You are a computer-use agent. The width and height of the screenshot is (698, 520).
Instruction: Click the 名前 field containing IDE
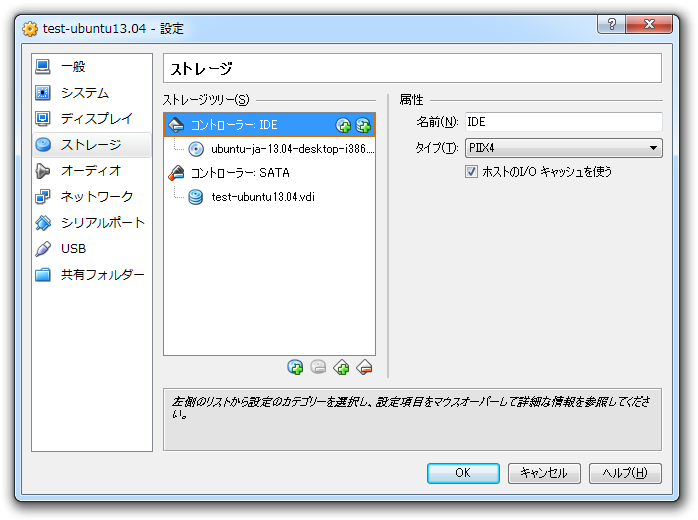click(564, 122)
